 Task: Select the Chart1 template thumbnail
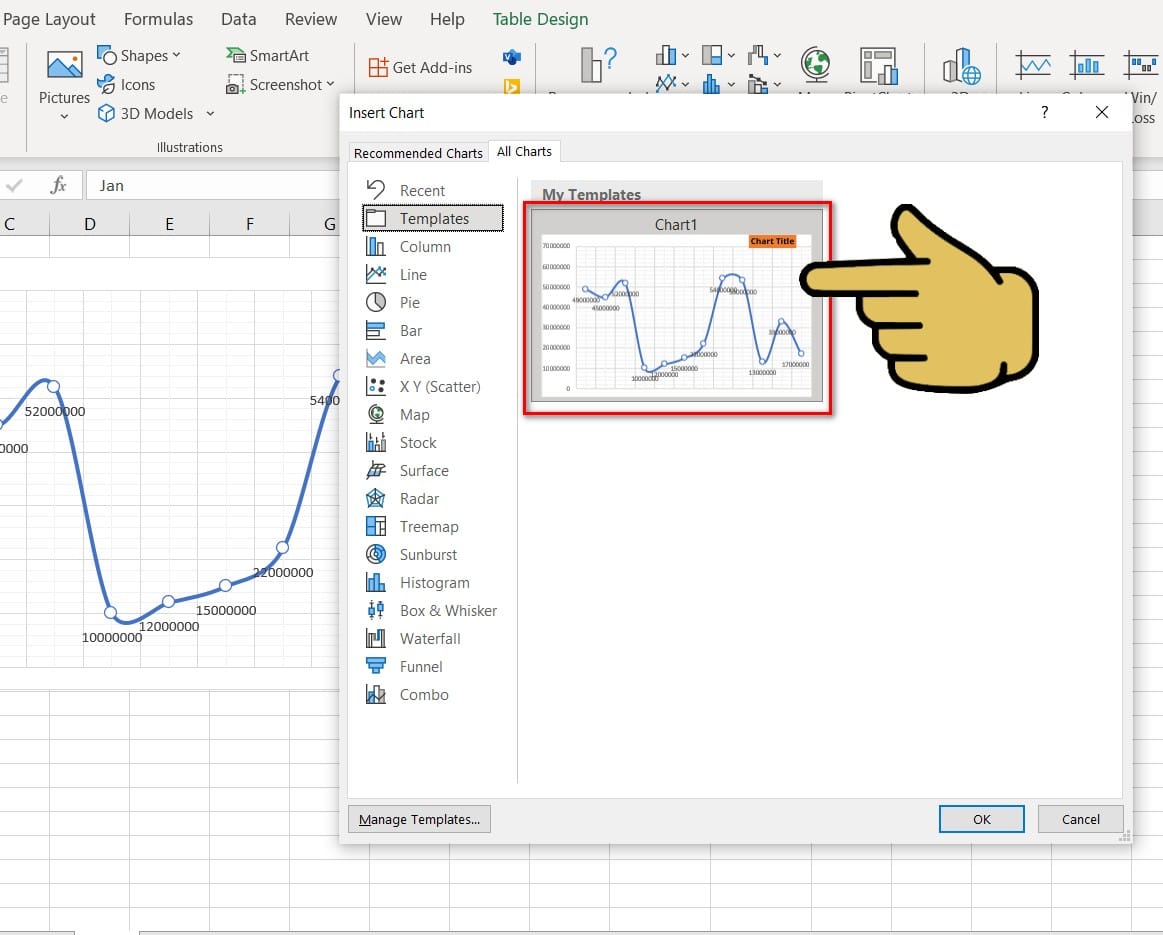pos(677,305)
